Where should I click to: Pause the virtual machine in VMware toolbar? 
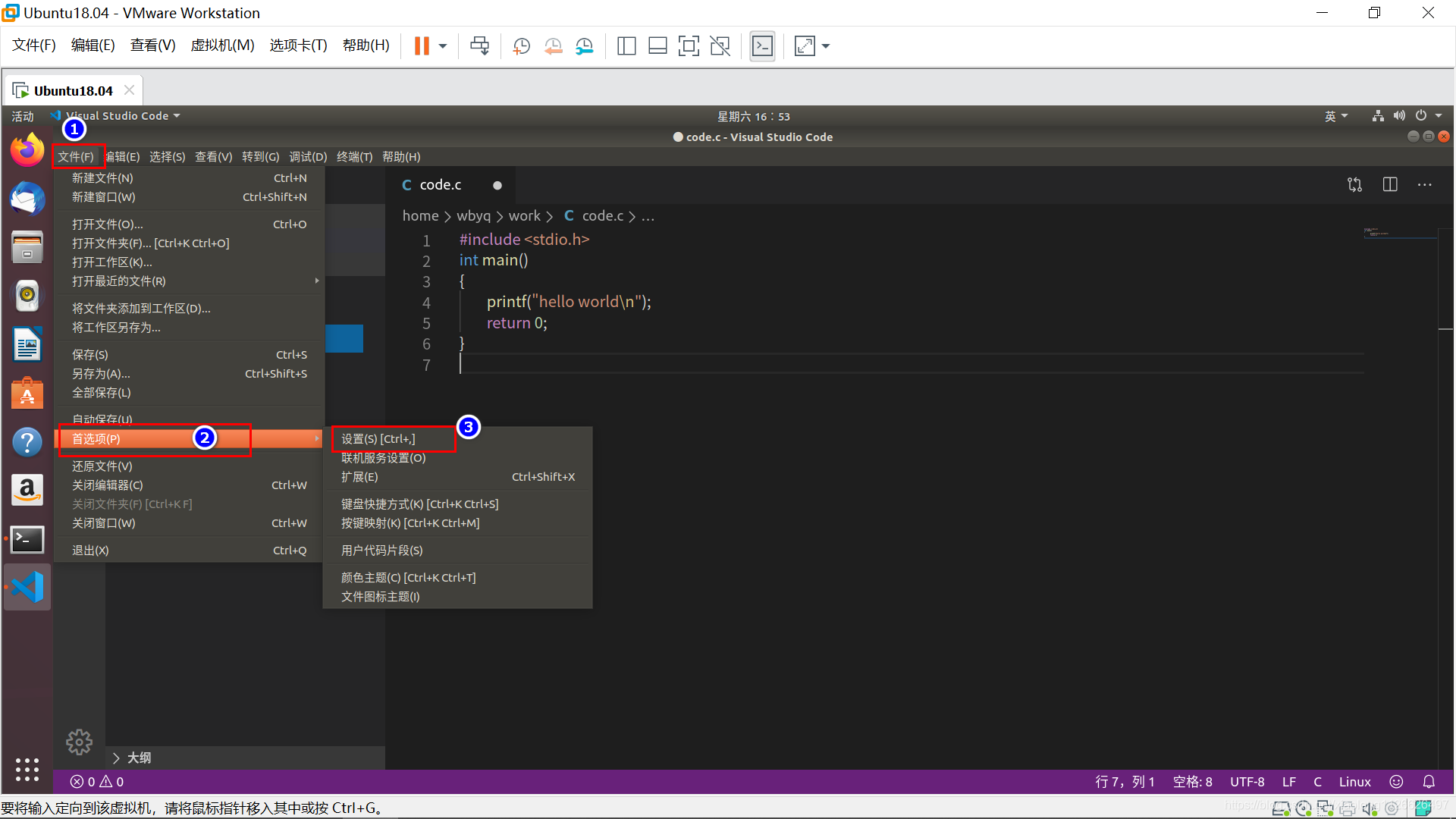click(x=422, y=46)
